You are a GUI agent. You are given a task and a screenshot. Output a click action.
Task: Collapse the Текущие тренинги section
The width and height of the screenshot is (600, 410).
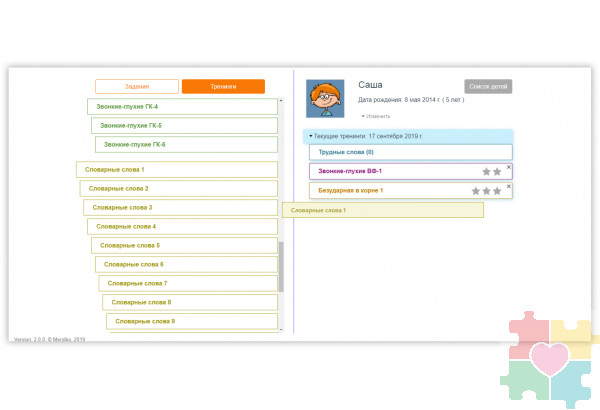pyautogui.click(x=311, y=135)
